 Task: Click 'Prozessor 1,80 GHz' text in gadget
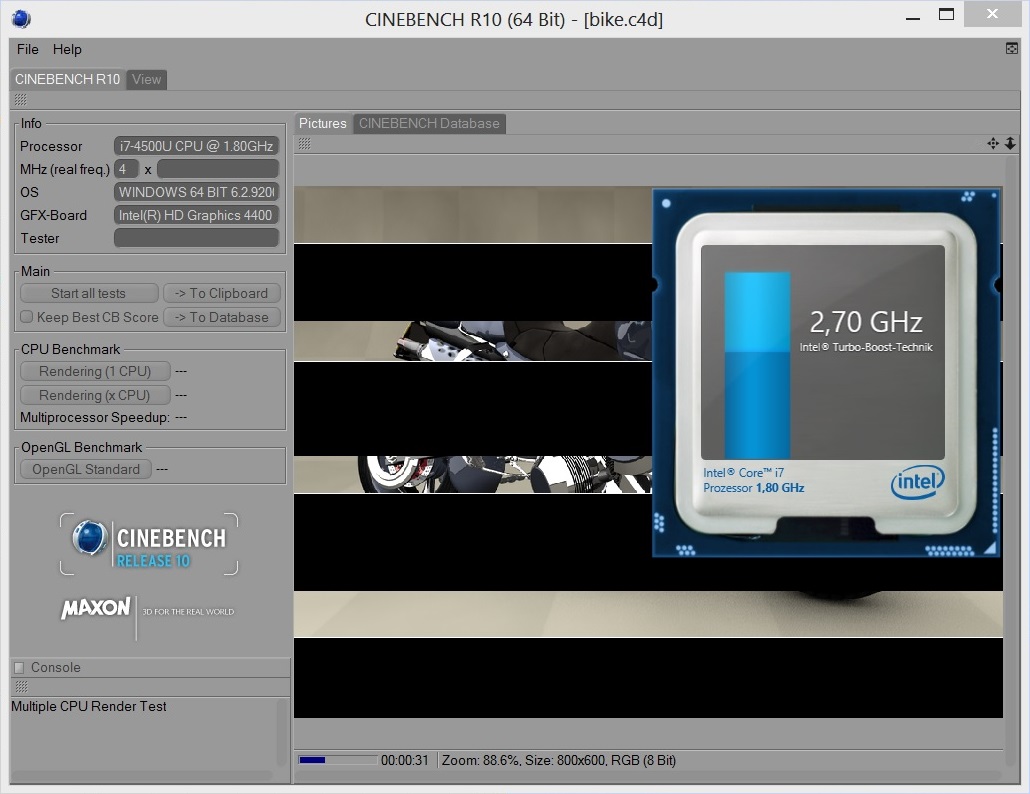pos(753,487)
